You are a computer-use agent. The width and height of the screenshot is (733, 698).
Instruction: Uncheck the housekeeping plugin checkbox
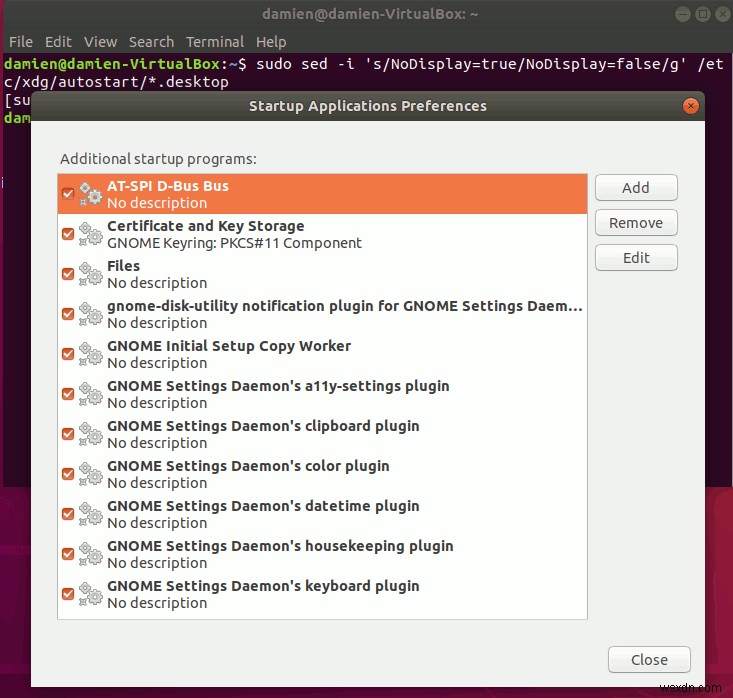[68, 554]
